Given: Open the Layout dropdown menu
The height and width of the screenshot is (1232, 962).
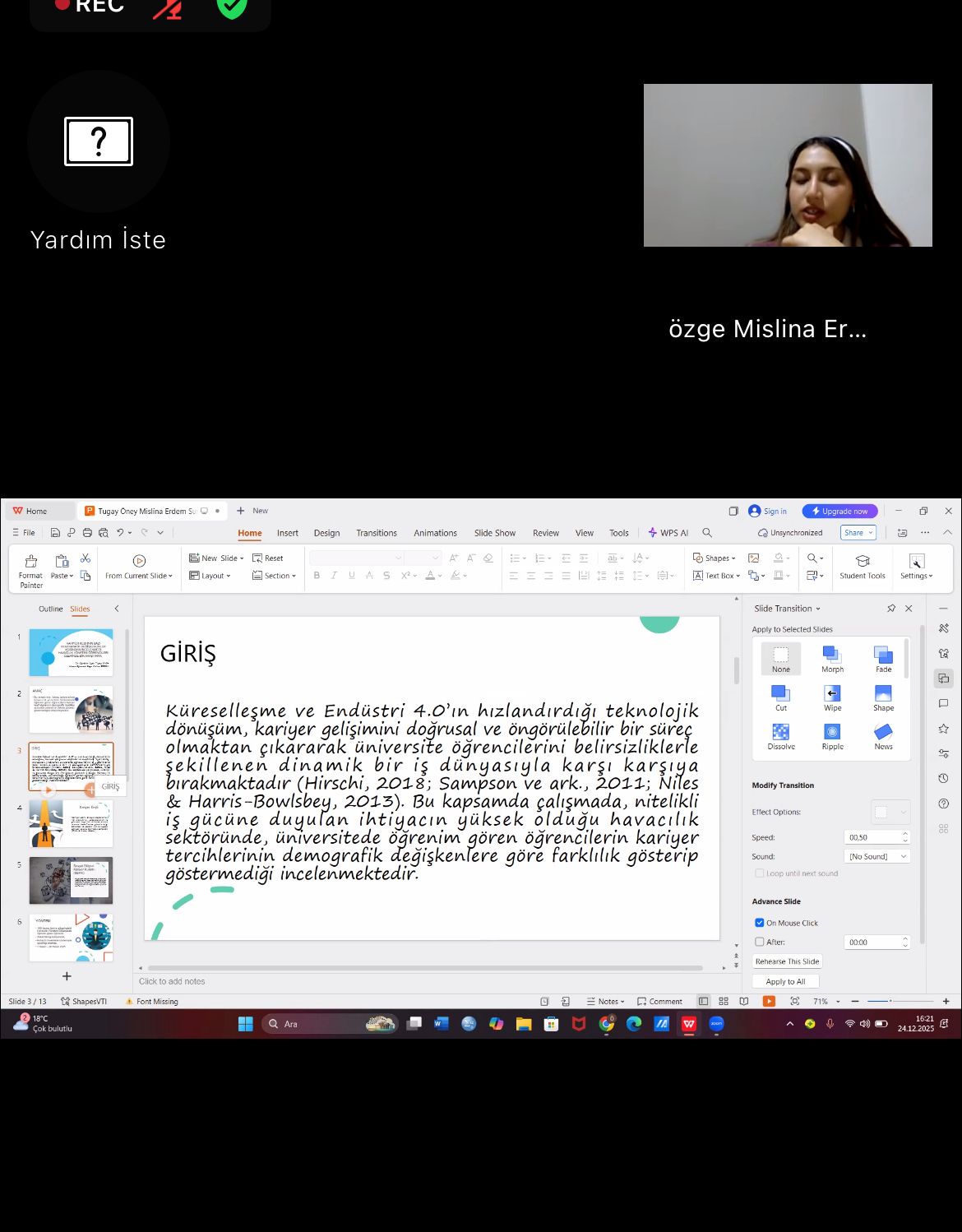Looking at the screenshot, I should (x=210, y=576).
